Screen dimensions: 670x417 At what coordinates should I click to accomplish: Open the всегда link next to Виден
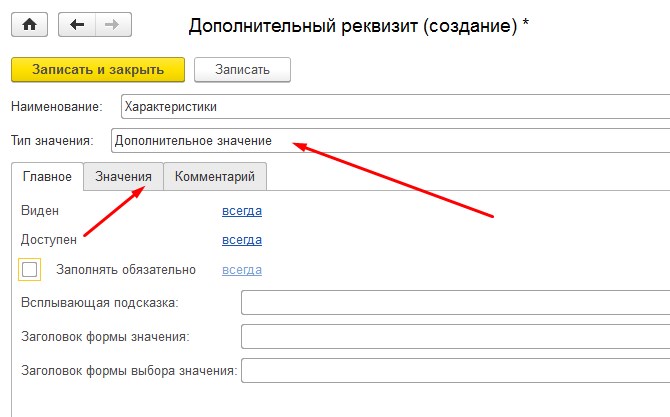click(x=242, y=211)
